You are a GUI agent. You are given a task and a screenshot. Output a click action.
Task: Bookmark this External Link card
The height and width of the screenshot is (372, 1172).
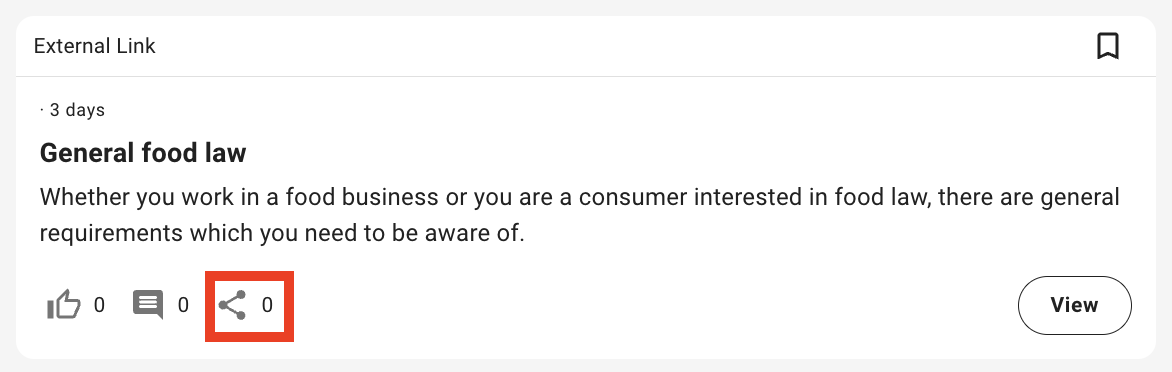coord(1108,46)
